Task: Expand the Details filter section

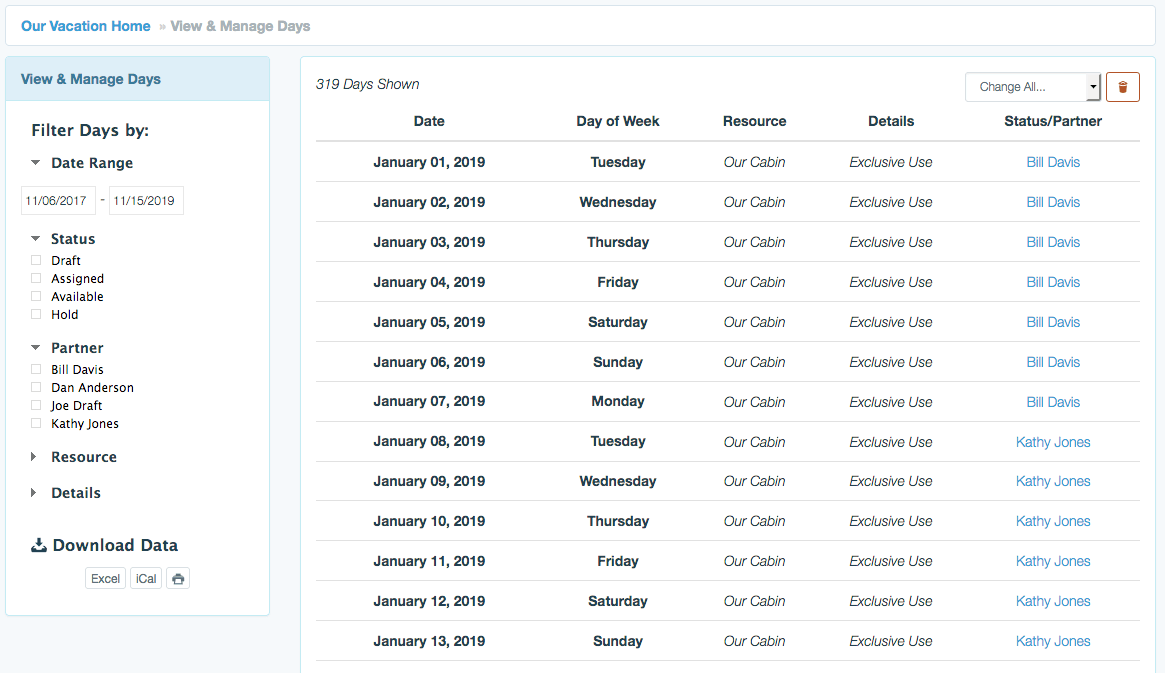Action: pos(33,492)
